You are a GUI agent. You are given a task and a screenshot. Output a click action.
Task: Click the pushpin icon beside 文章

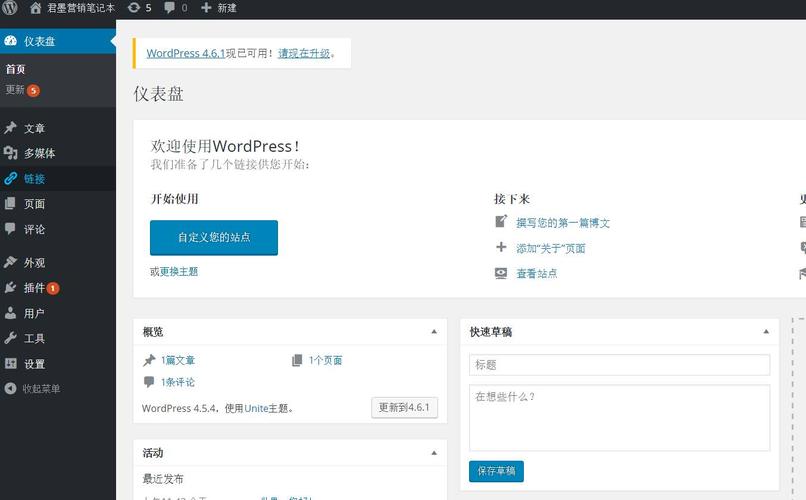coord(10,128)
